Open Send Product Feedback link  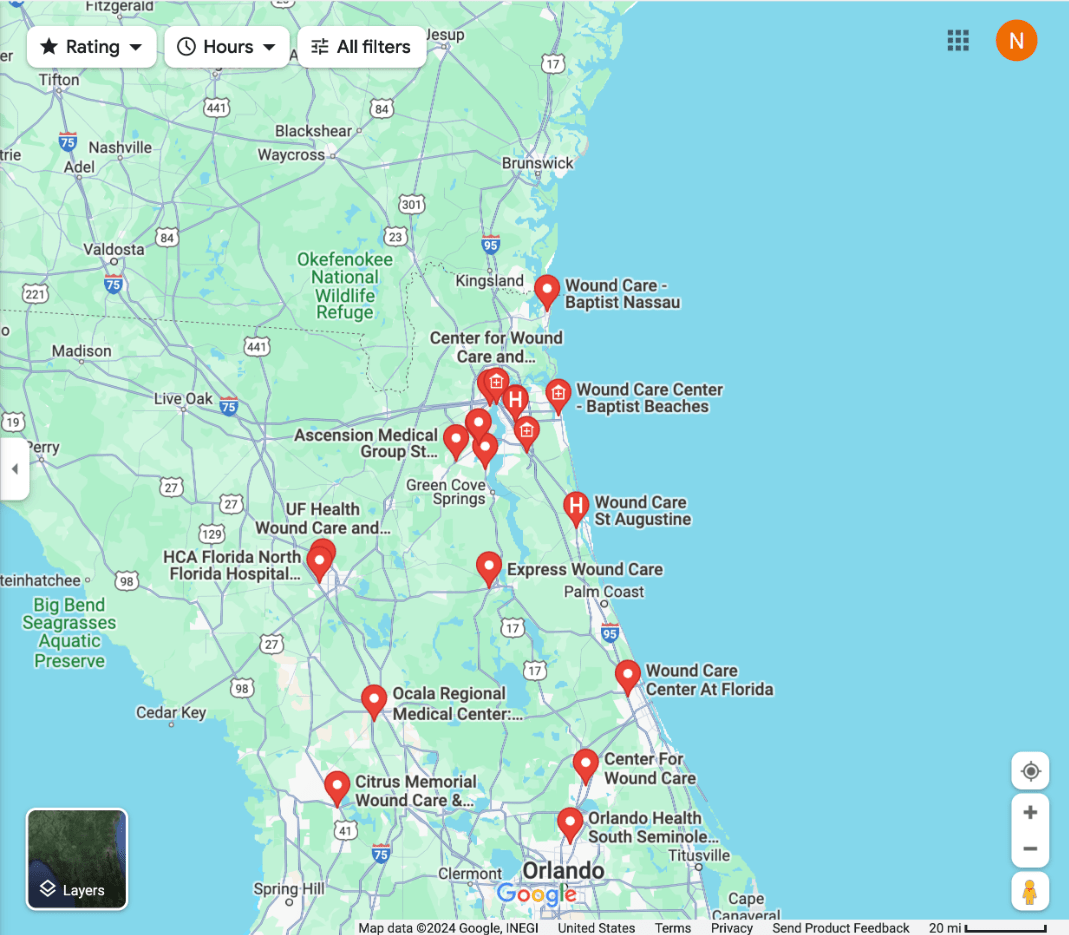(x=840, y=927)
